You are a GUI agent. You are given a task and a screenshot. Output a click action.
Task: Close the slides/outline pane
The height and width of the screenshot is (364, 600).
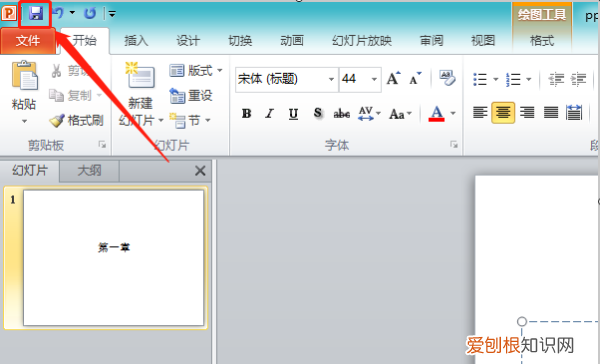pos(200,171)
